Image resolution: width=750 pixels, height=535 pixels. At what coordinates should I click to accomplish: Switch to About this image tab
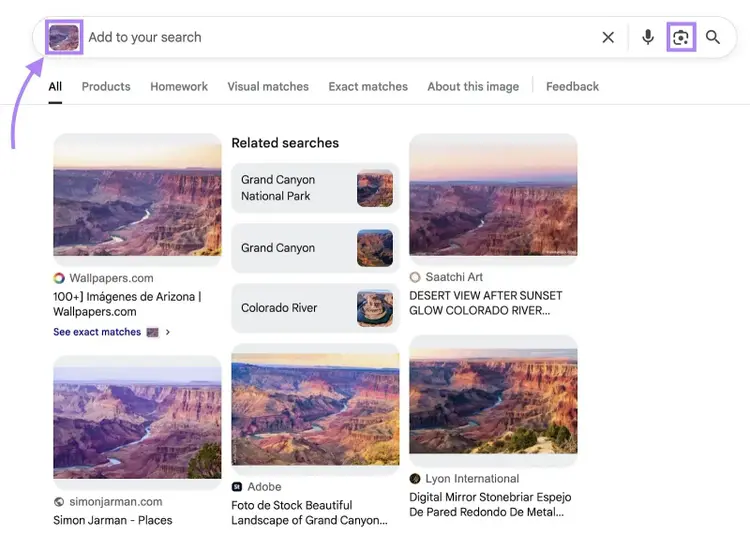coord(473,87)
